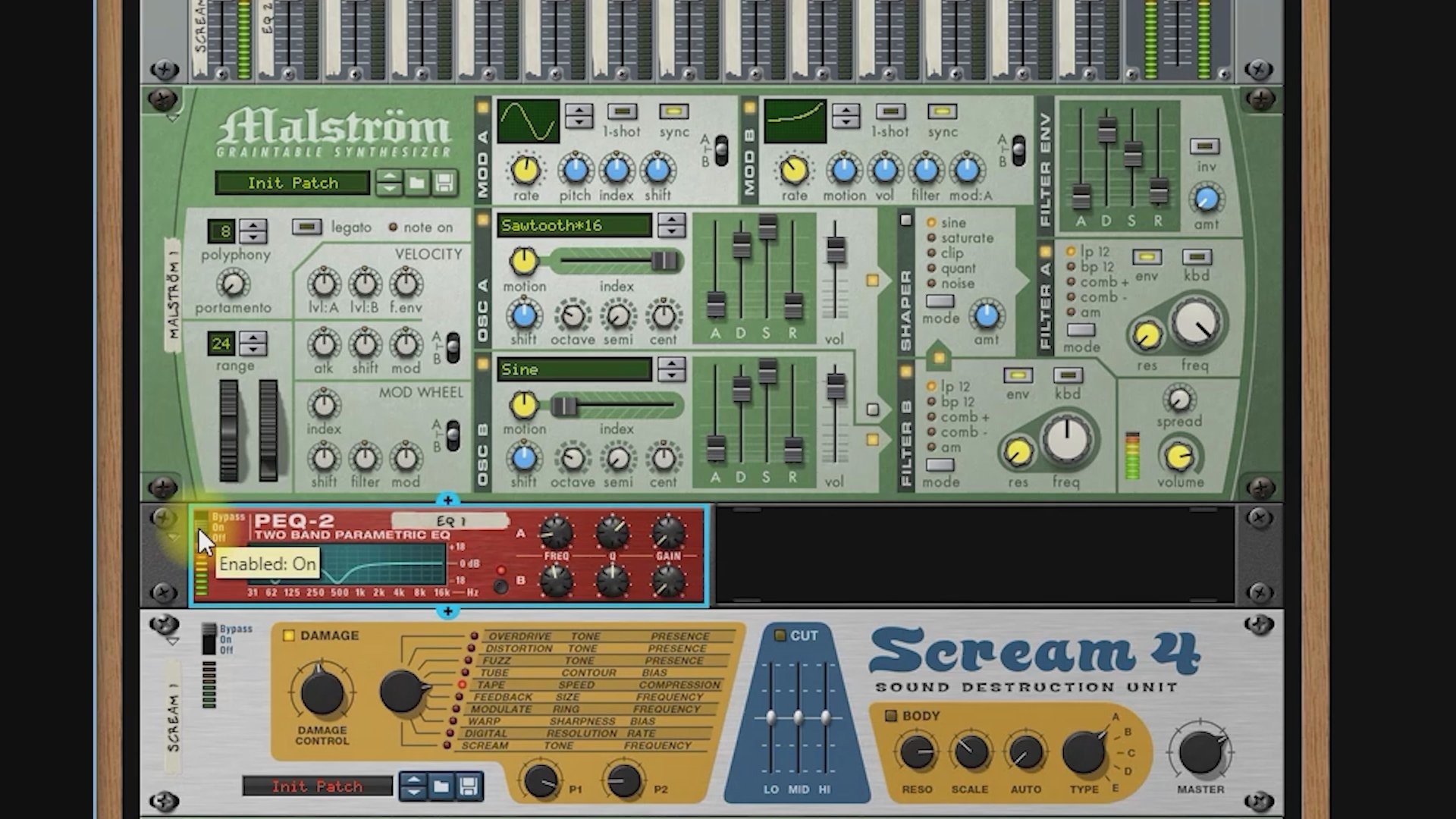The width and height of the screenshot is (1456, 819).
Task: Toggle Mod A 1-shot button
Action: click(x=622, y=111)
